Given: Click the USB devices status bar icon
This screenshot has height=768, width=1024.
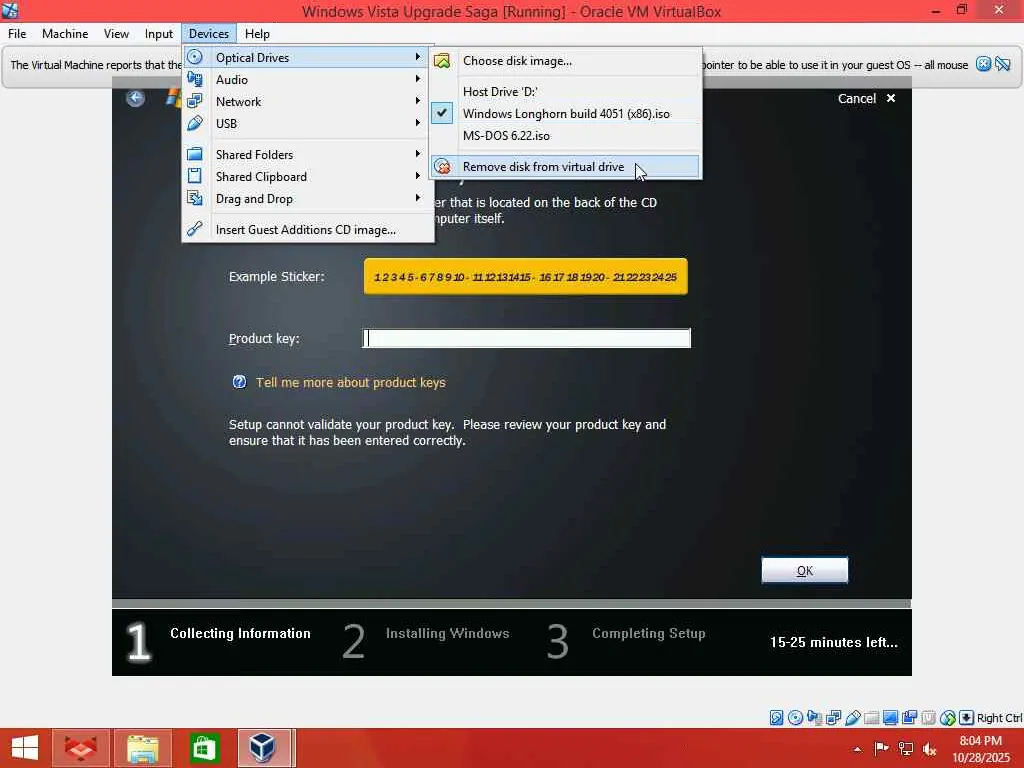Looking at the screenshot, I should pos(852,718).
